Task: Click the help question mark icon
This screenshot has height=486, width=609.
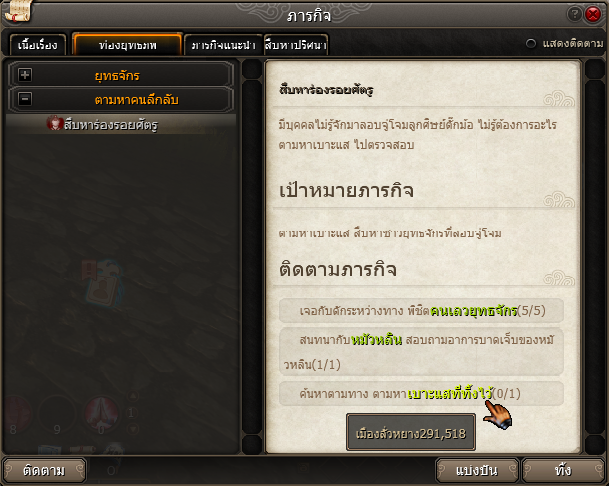Action: click(x=574, y=14)
